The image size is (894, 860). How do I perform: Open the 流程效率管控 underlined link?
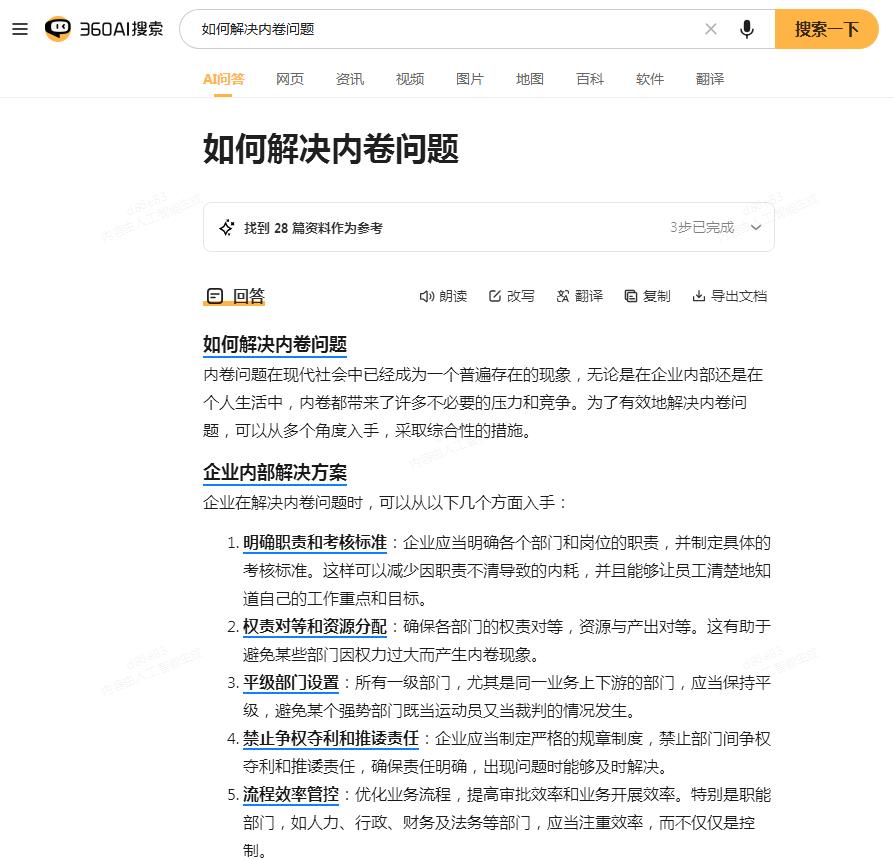290,795
